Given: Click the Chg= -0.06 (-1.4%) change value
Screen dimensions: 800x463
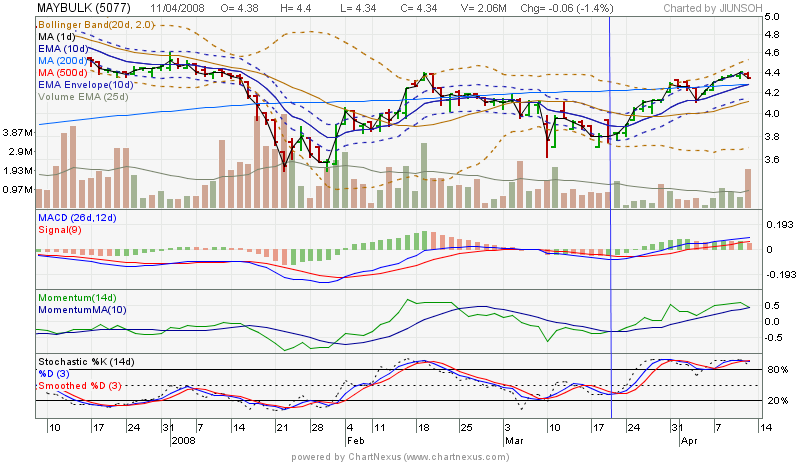Looking at the screenshot, I should (567, 9).
